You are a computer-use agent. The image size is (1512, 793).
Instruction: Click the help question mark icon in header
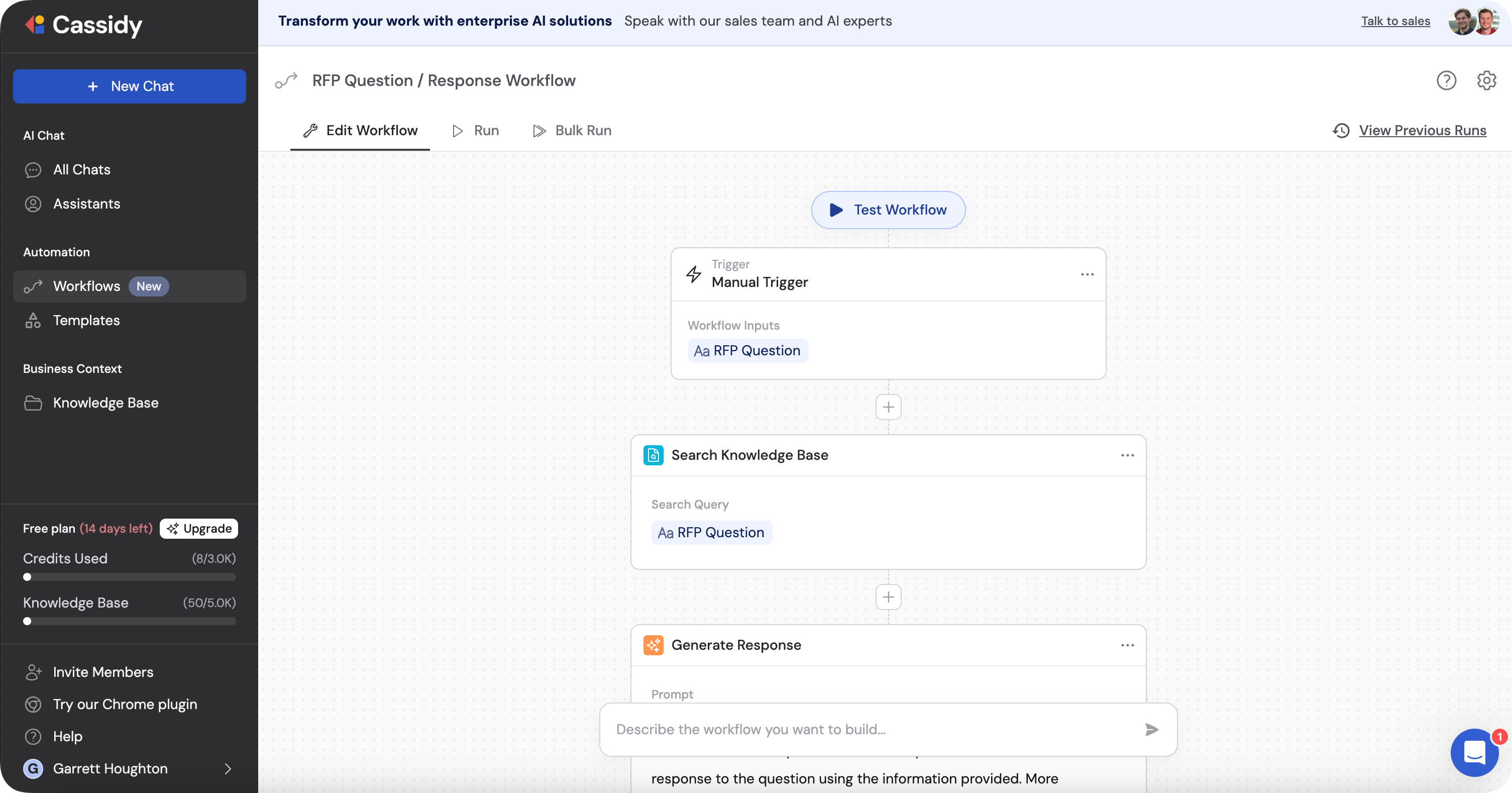[1446, 80]
